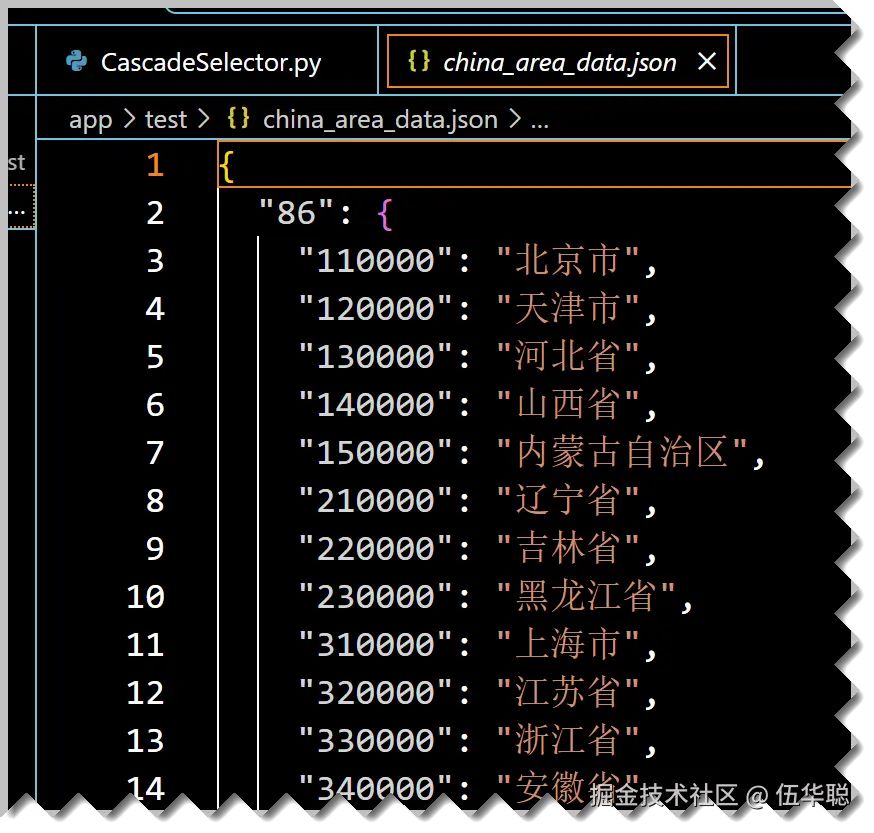The image size is (874, 833).
Task: Click the china_area_data.json breadcrumb
Action: [380, 120]
